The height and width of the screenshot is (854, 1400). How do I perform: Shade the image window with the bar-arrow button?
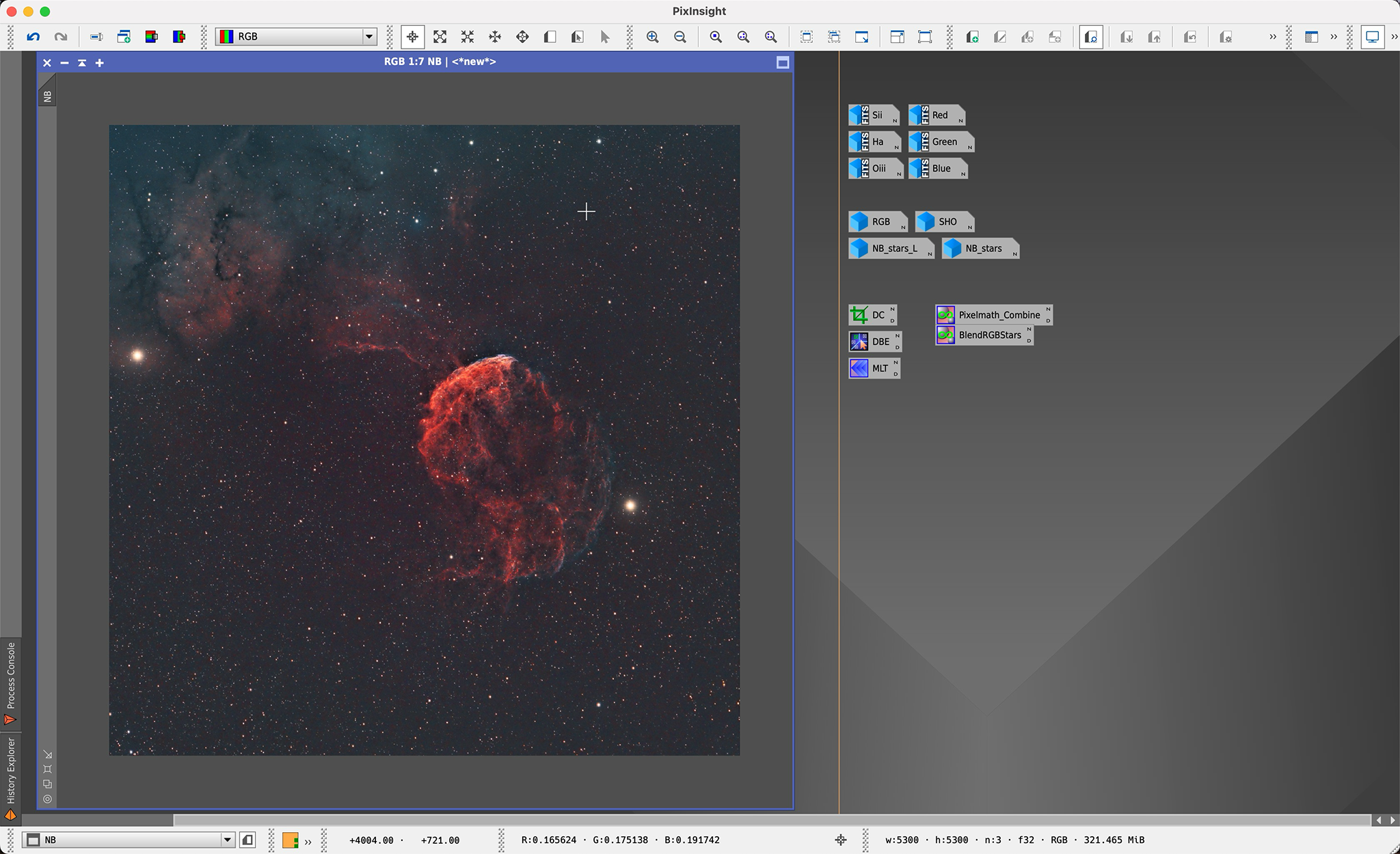(82, 63)
